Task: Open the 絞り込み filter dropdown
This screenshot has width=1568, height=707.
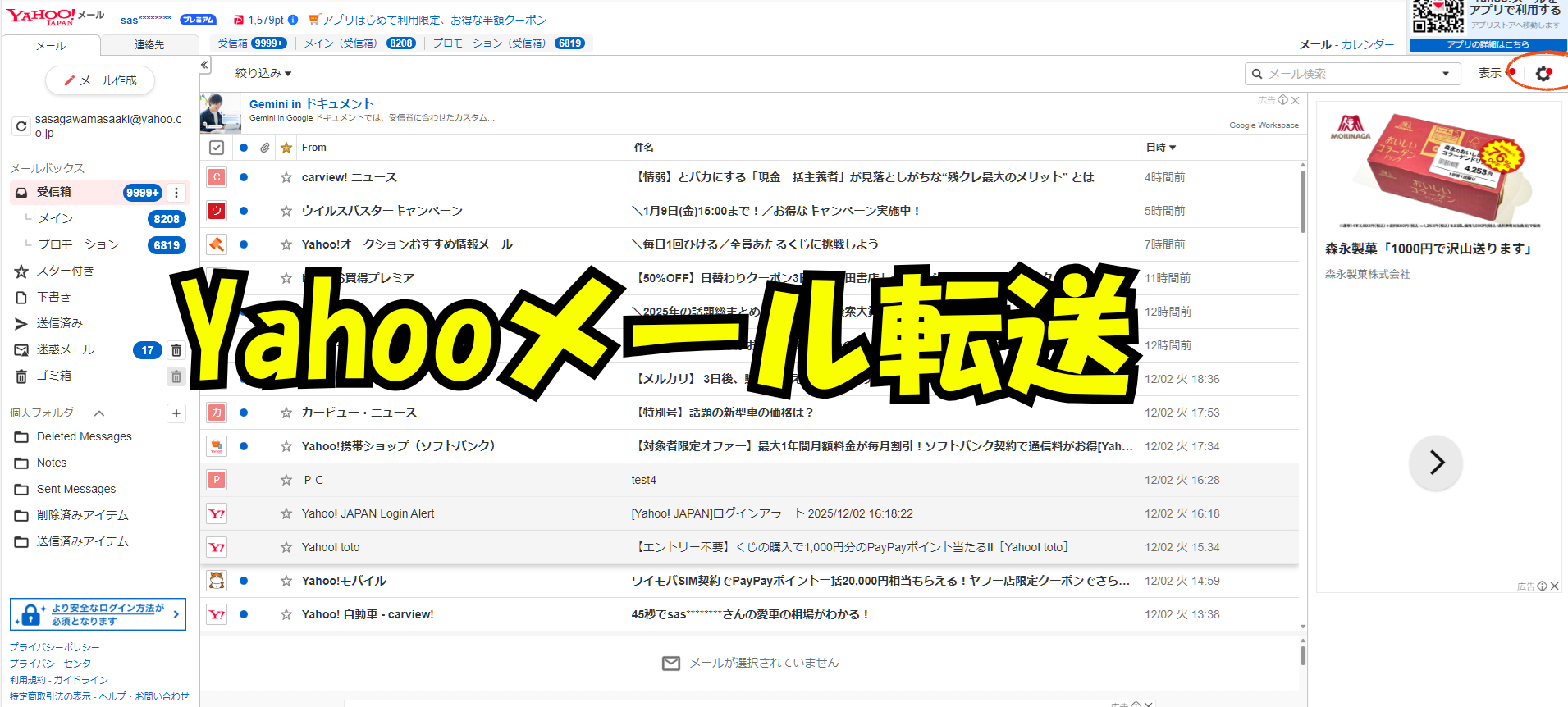Action: (263, 74)
